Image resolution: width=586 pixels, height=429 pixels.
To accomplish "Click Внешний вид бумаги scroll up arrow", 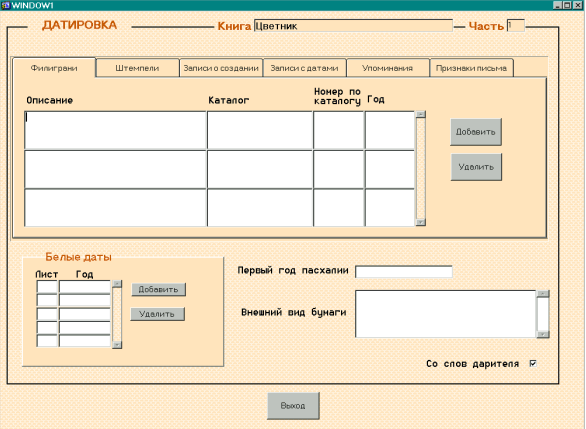I will 543,294.
